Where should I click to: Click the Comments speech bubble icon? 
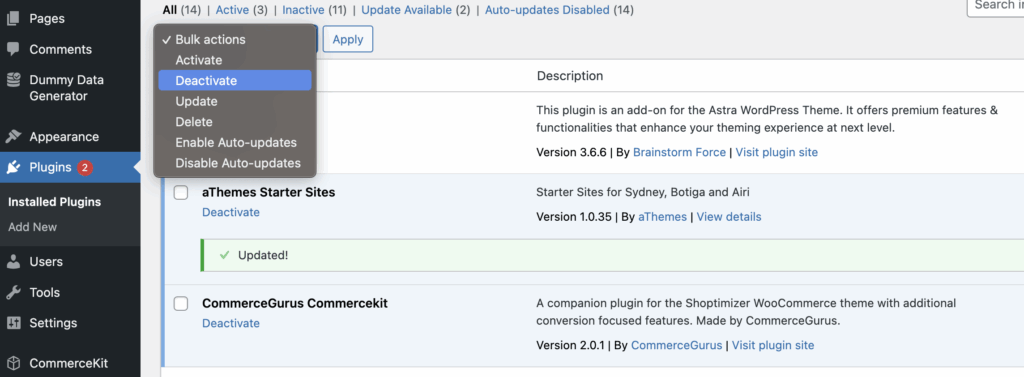pos(13,49)
